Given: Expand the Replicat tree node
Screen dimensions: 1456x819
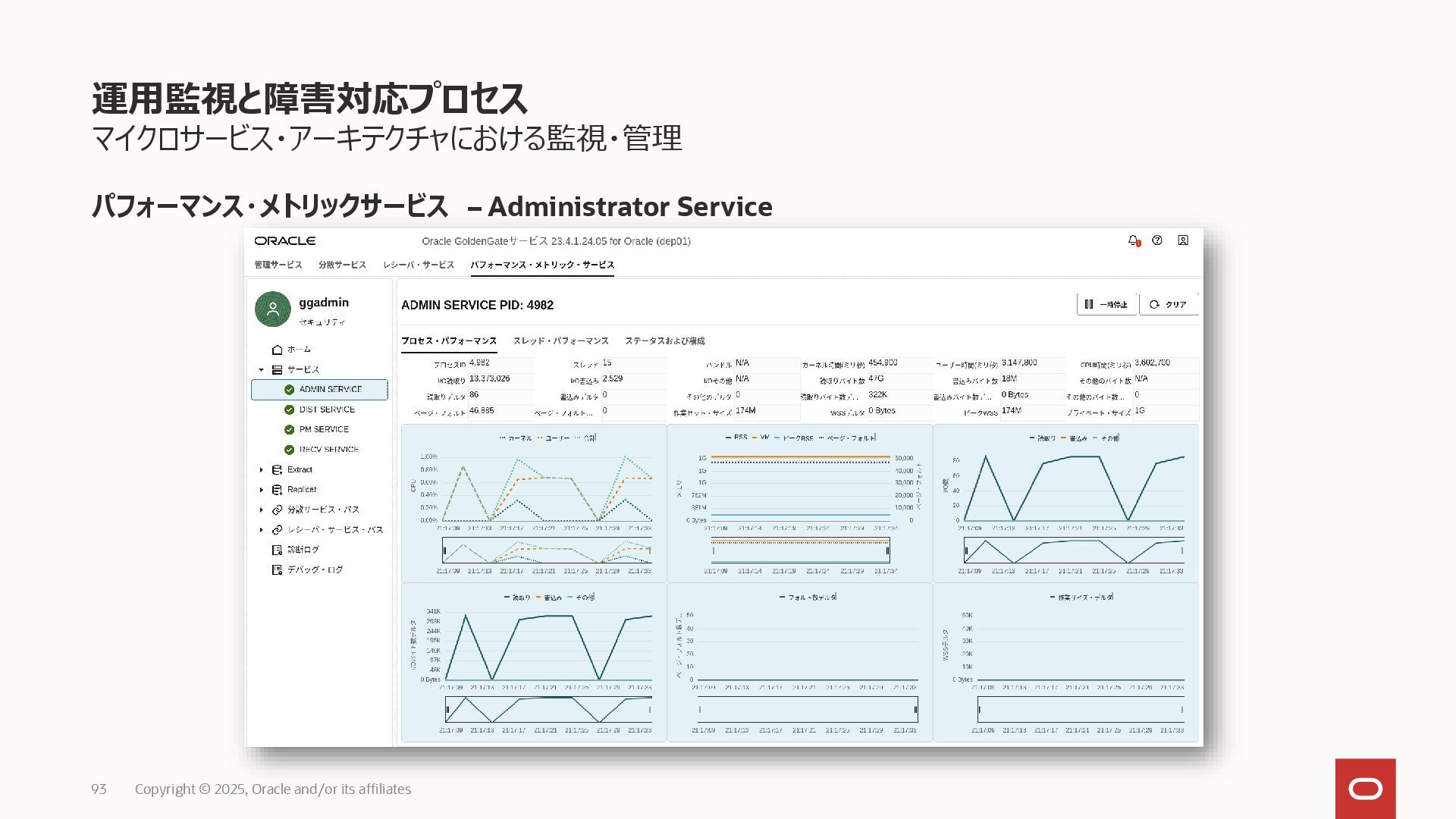Looking at the screenshot, I should [x=262, y=490].
